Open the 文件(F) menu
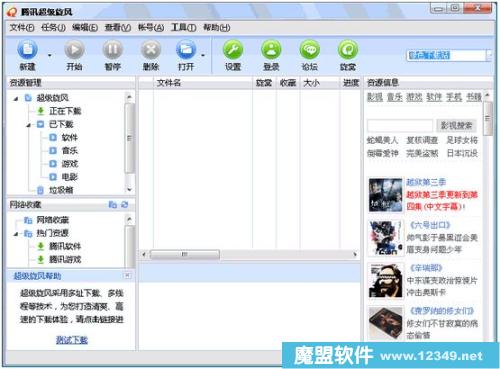This screenshot has height=369, width=500. (x=22, y=27)
